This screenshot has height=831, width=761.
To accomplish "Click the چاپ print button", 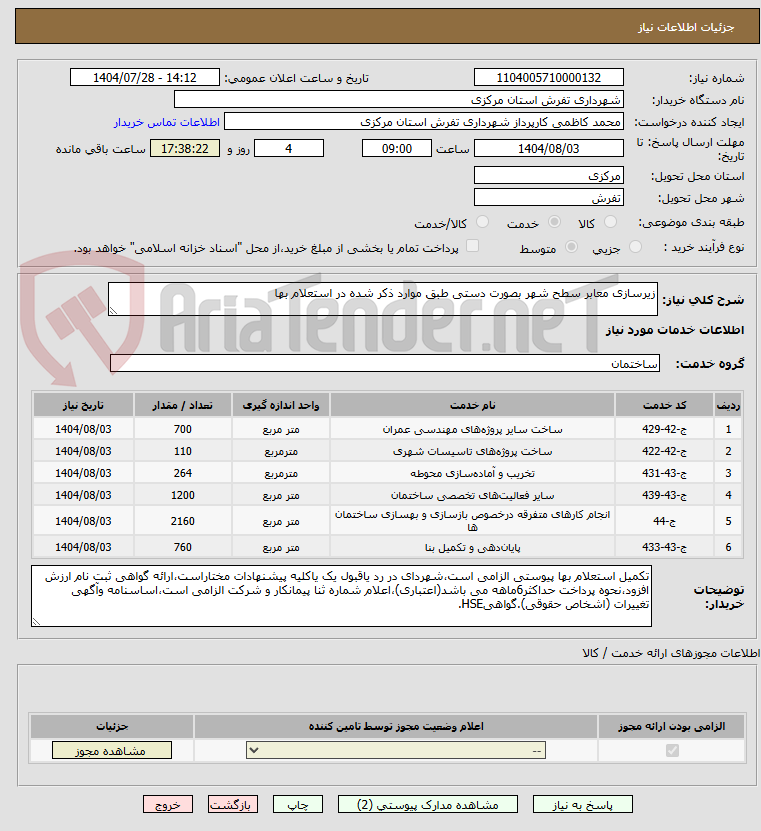I will pyautogui.click(x=298, y=805).
